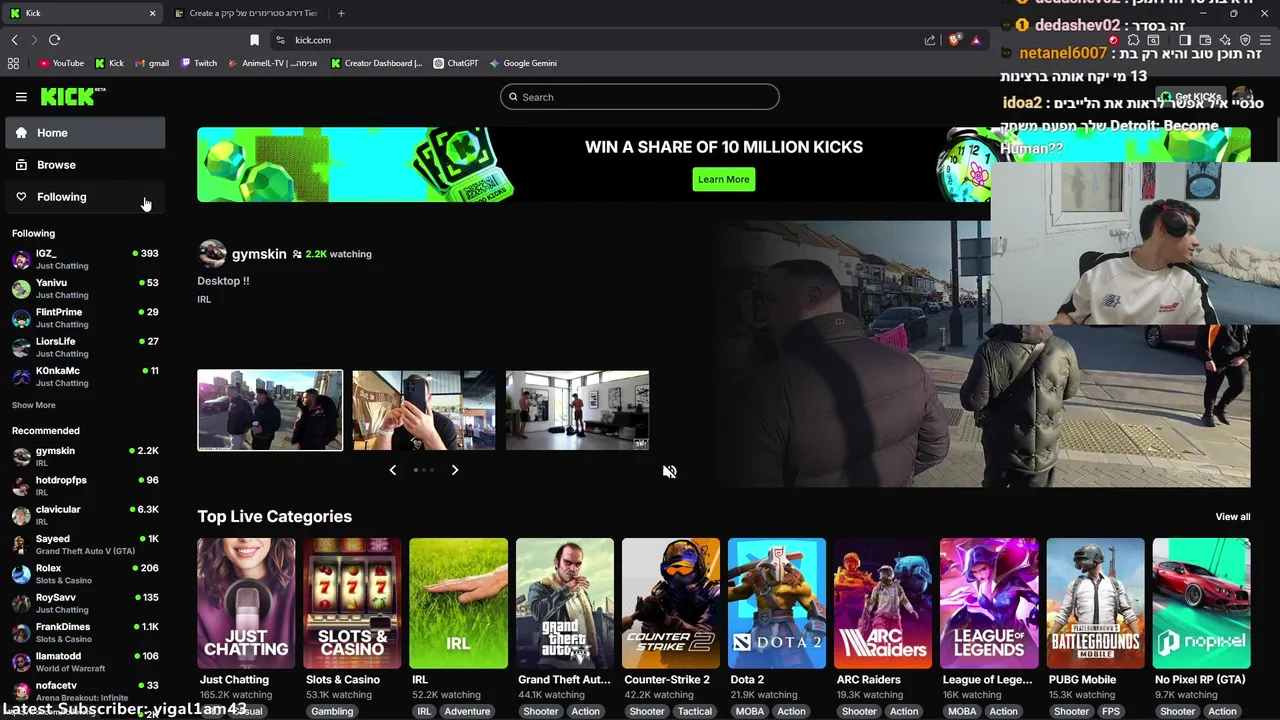The width and height of the screenshot is (1280, 720).
Task: Click the green KICK logo
Action: coord(73,96)
